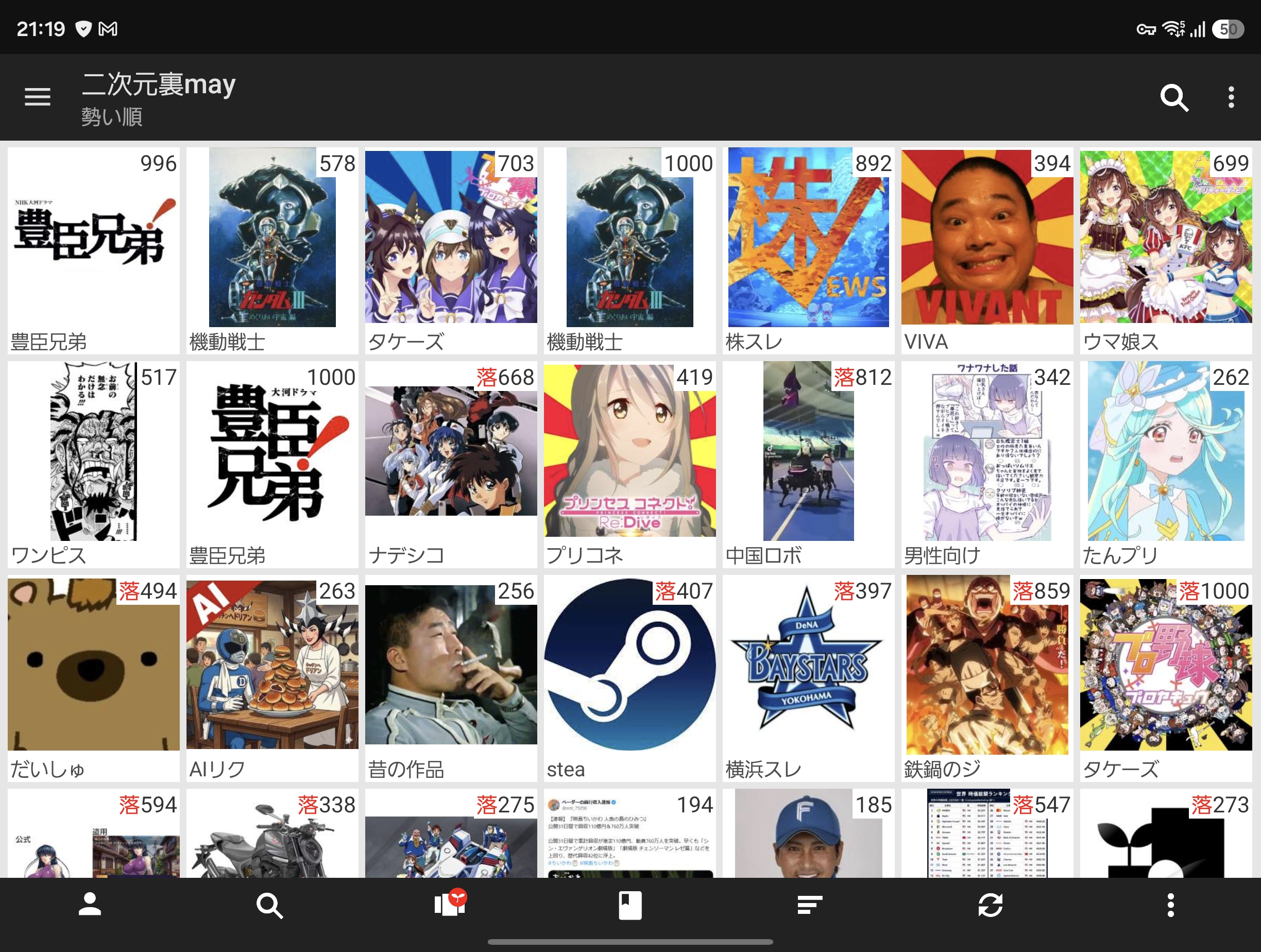Open the プリコネ thread with 419 replies
Image resolution: width=1261 pixels, height=952 pixels.
pyautogui.click(x=630, y=465)
